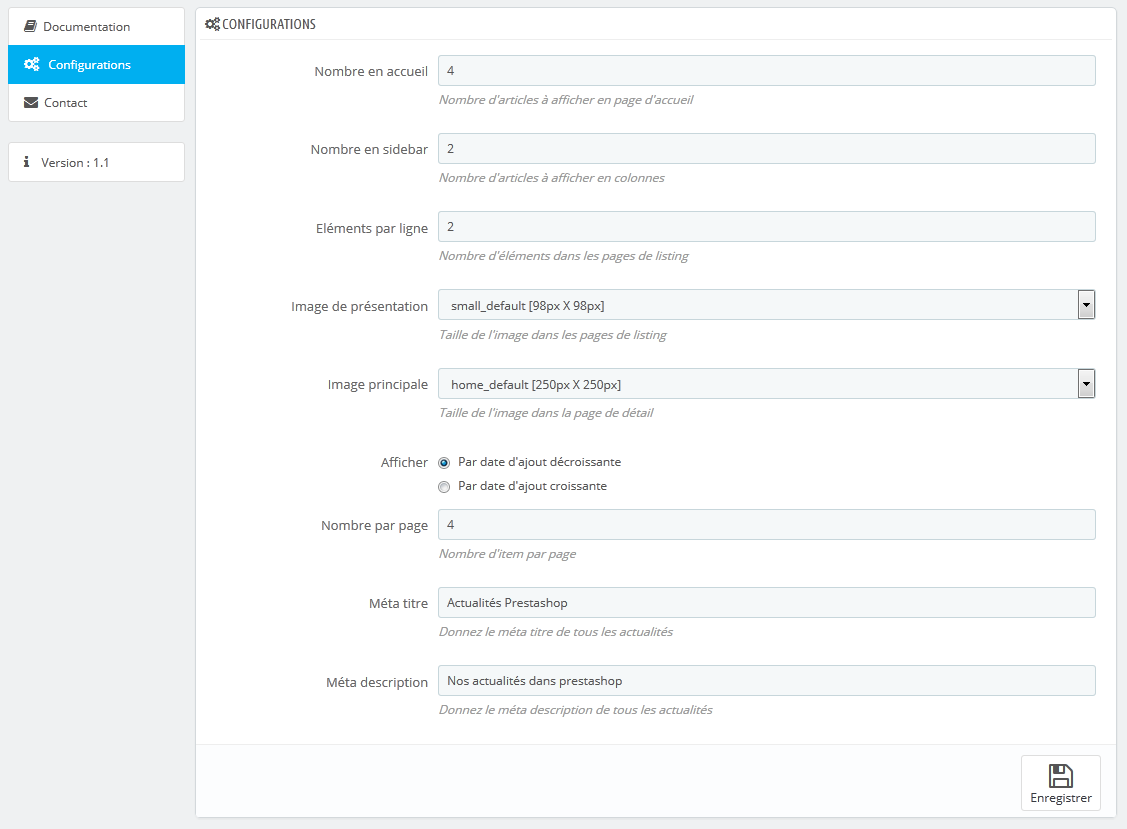
Task: Click into the 'Nombre en sidebar' field
Action: 766,149
